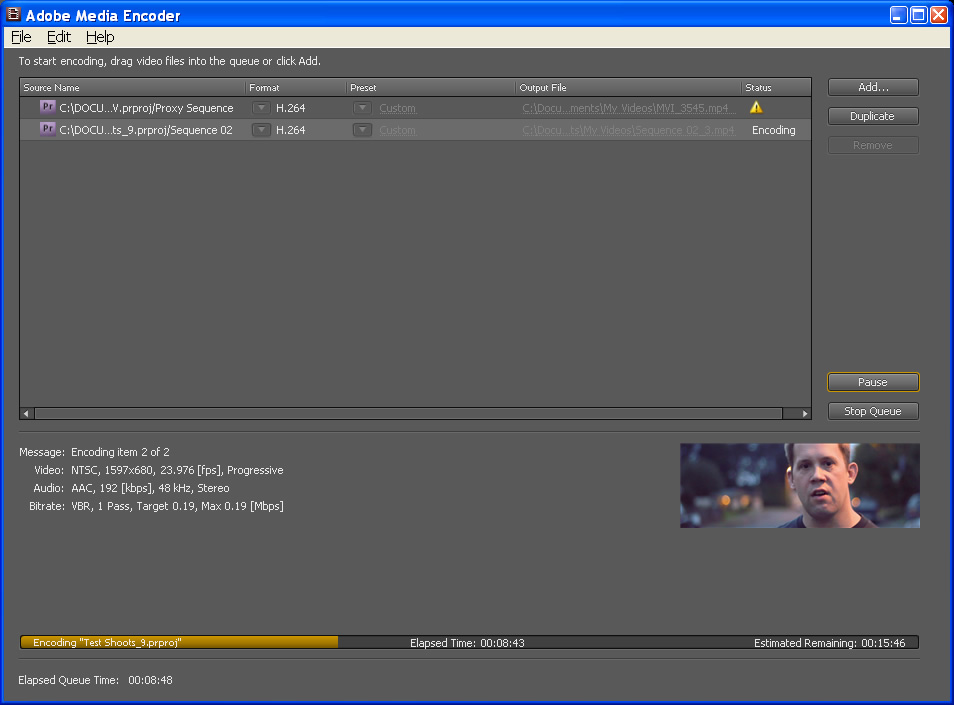954x705 pixels.
Task: Open the Edit menu
Action: pyautogui.click(x=59, y=37)
